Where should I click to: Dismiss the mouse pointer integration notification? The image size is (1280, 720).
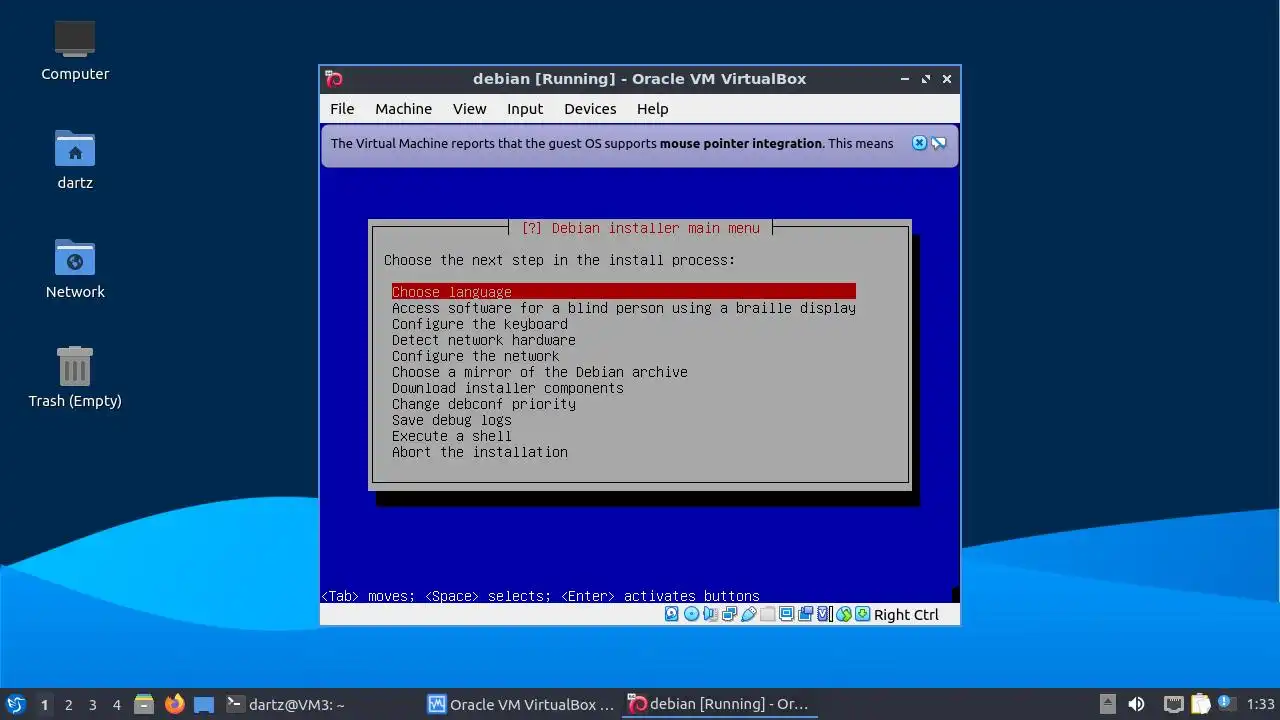pos(919,143)
